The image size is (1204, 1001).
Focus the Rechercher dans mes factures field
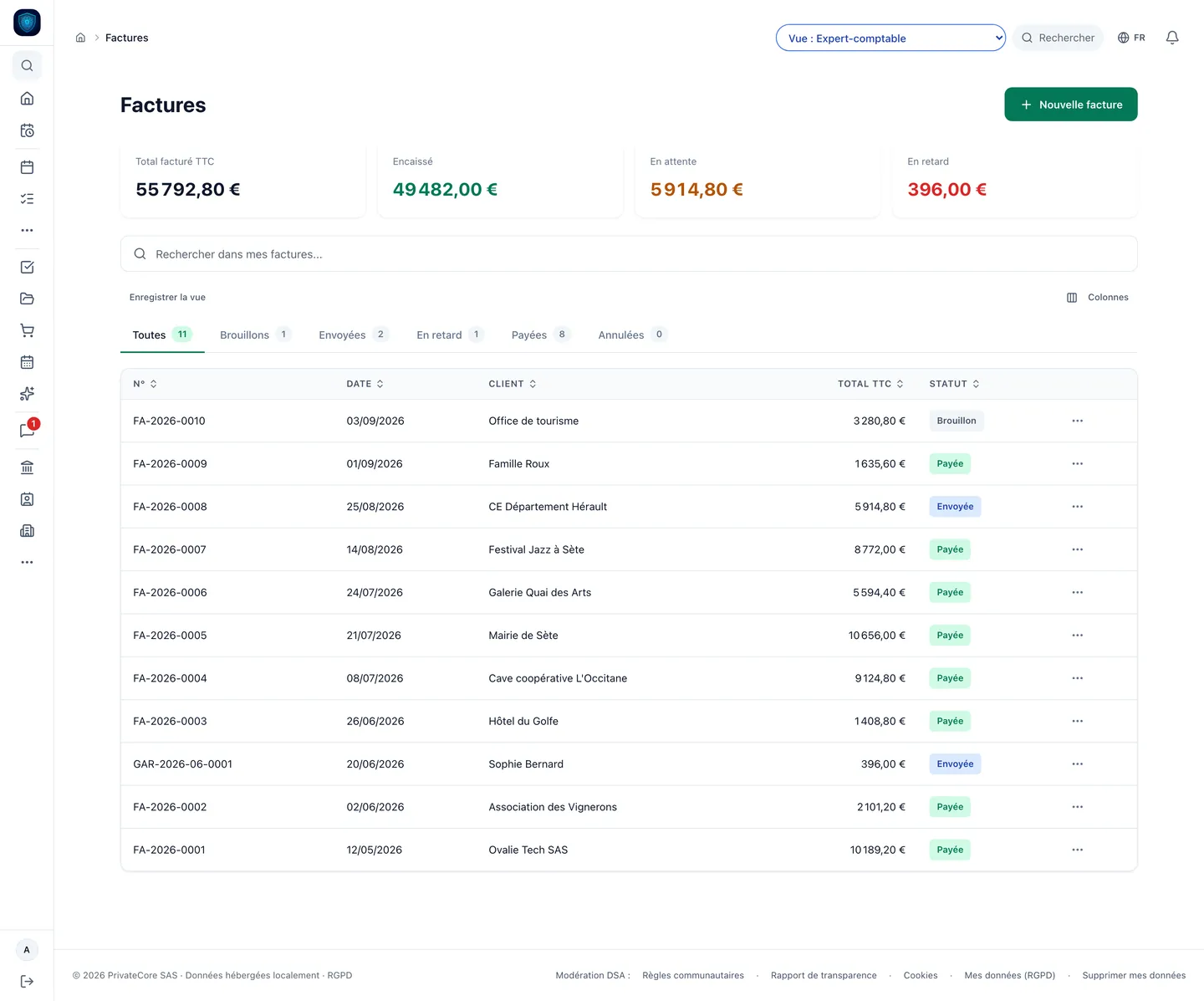point(629,253)
